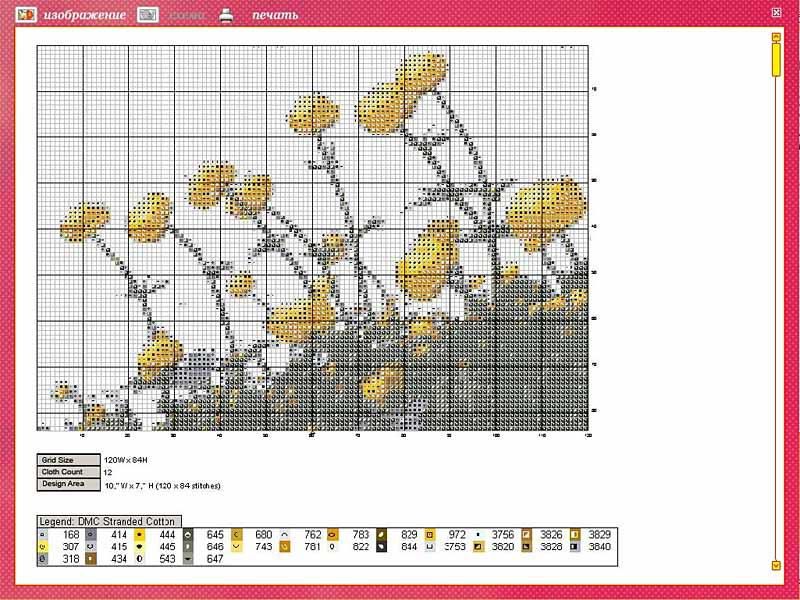Viewport: 800px width, 600px height.
Task: Open the изображение tab
Action: tap(85, 16)
